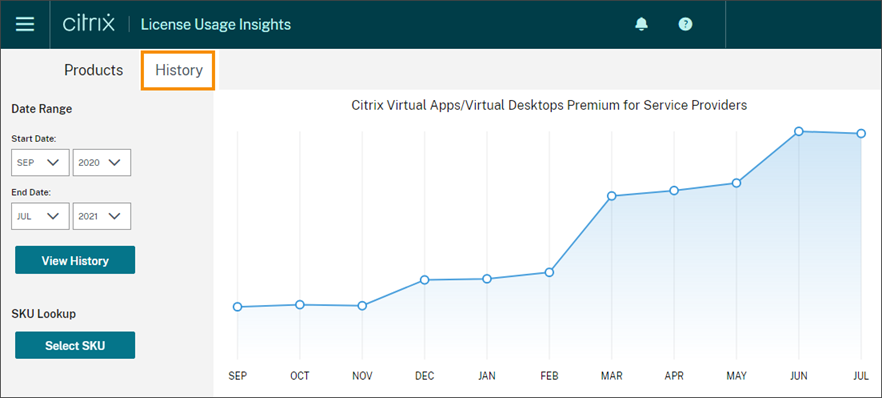Image resolution: width=882 pixels, height=398 pixels.
Task: Open the End Date month dropdown (JUL)
Action: [40, 216]
